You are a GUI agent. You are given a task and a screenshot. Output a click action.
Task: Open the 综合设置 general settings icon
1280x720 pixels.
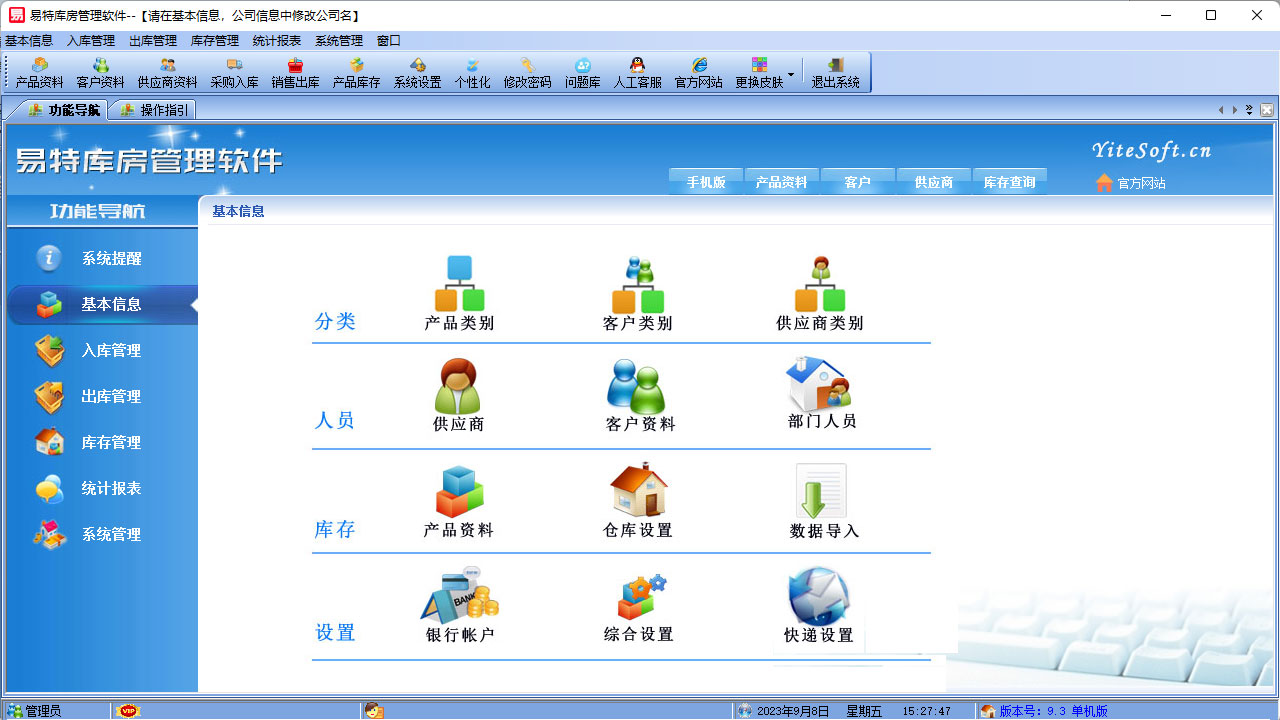[x=637, y=607]
